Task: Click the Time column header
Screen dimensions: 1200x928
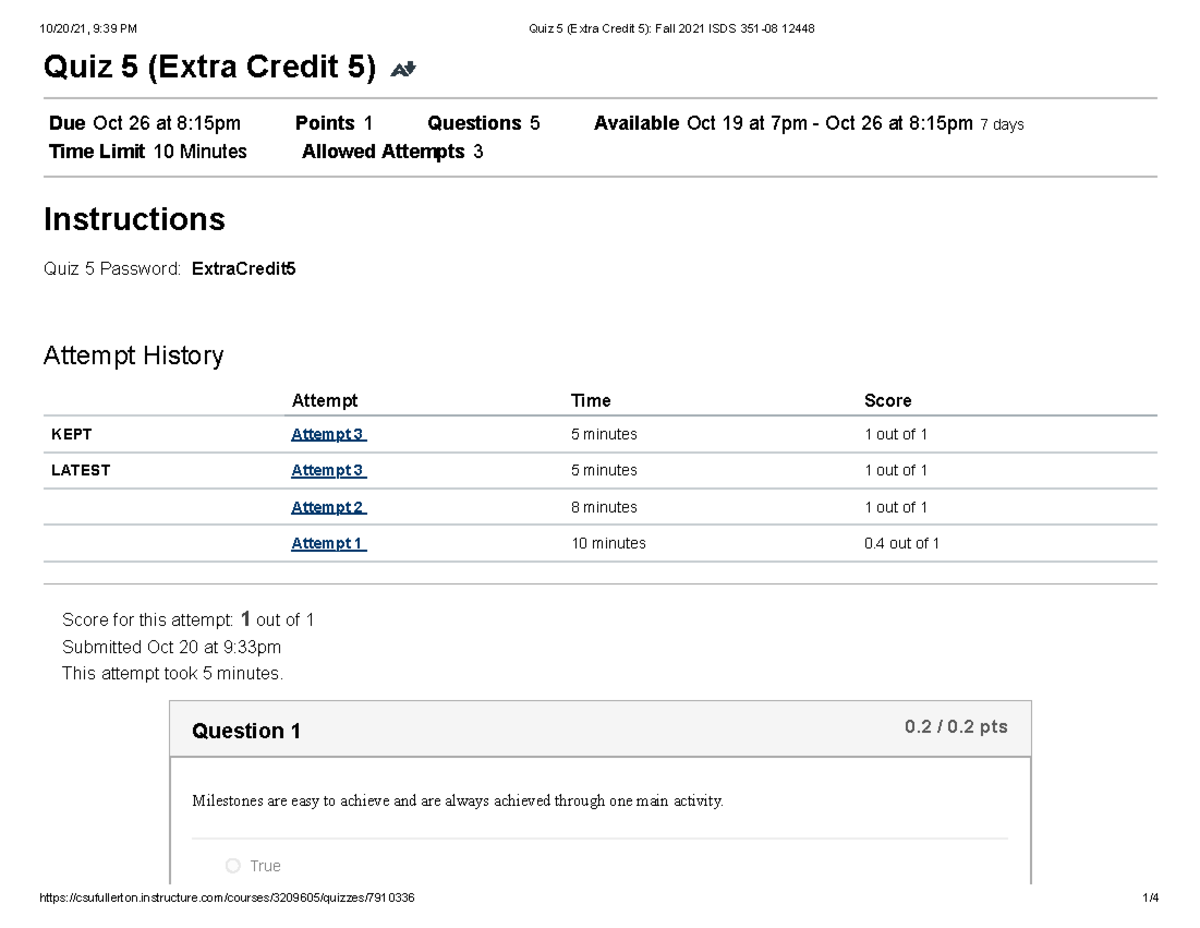Action: 590,400
